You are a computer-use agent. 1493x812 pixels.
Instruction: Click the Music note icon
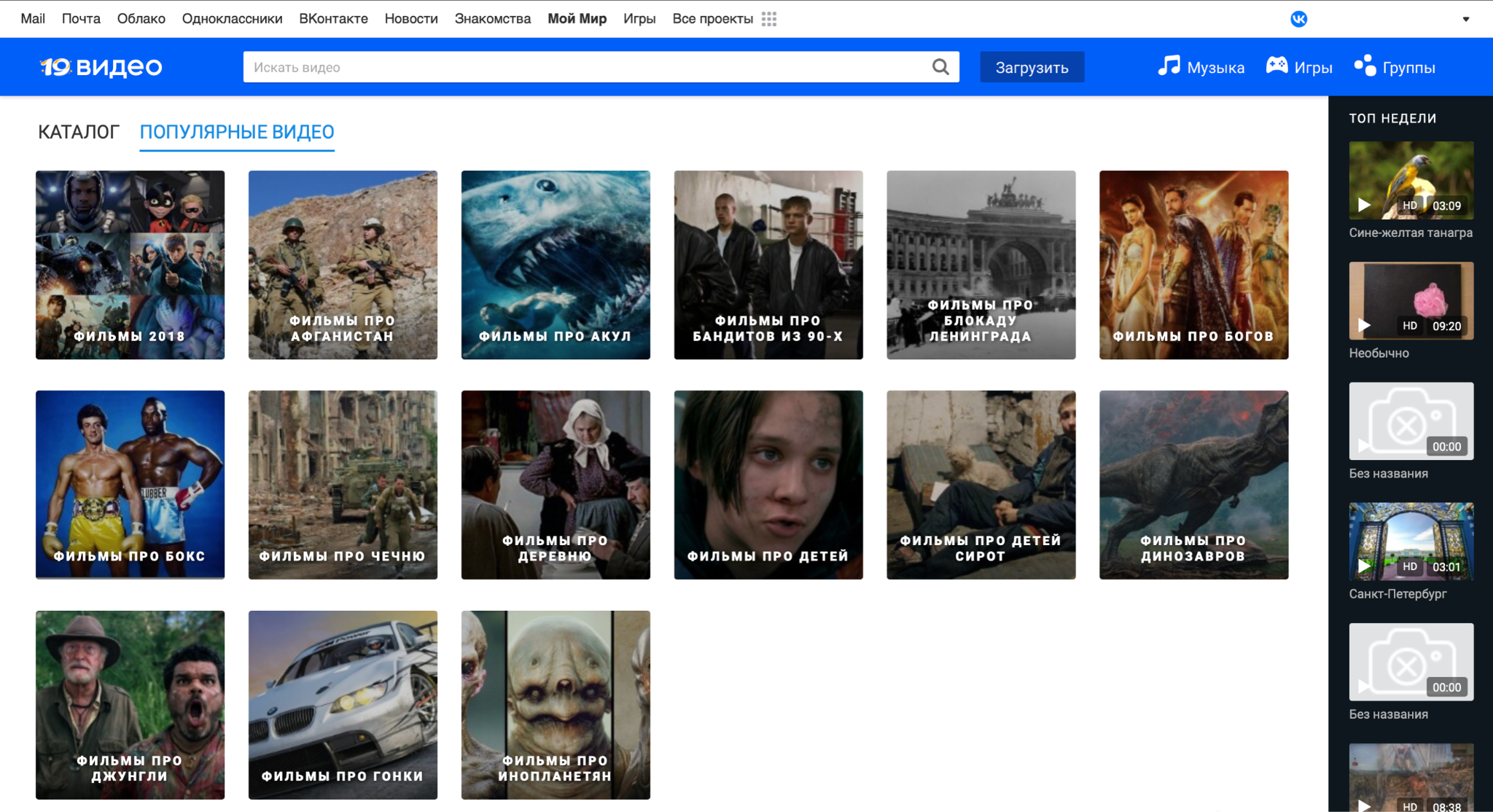click(x=1169, y=66)
